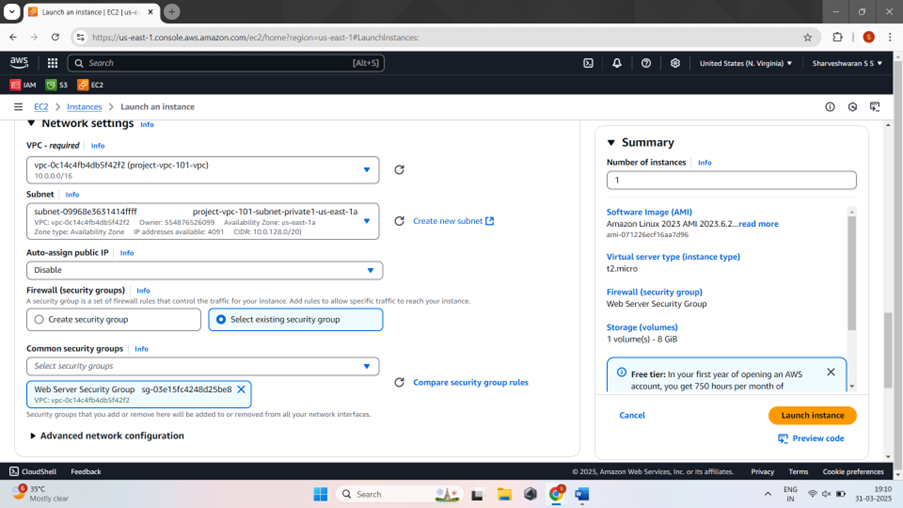Select the Create security group option
The width and height of the screenshot is (903, 508).
click(113, 320)
